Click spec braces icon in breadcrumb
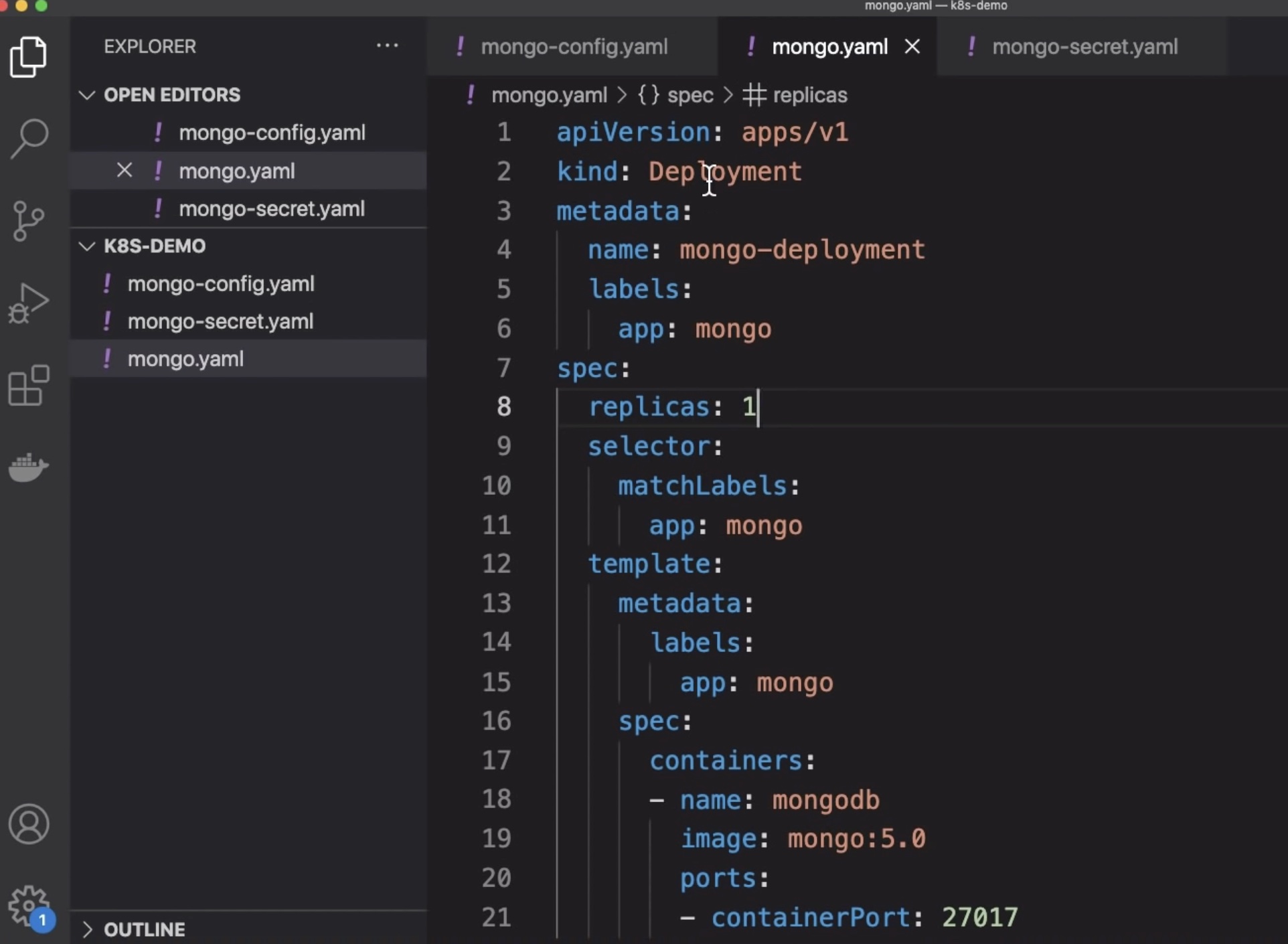Viewport: 1288px width, 944px height. (x=648, y=95)
